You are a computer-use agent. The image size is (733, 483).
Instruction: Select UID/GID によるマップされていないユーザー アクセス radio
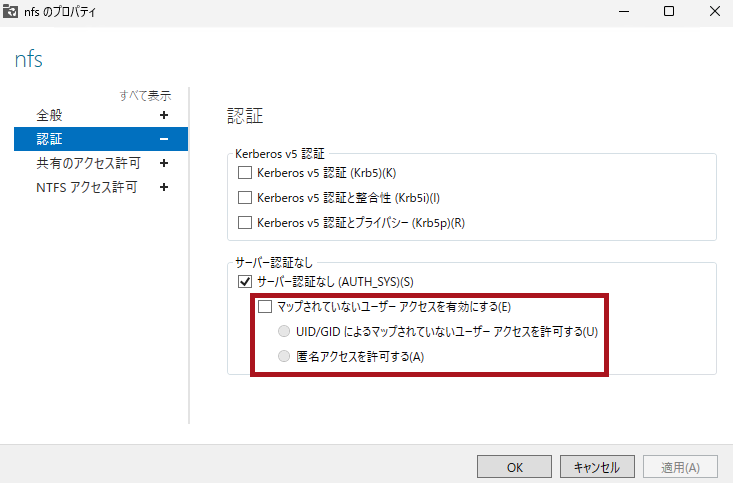pyautogui.click(x=284, y=332)
